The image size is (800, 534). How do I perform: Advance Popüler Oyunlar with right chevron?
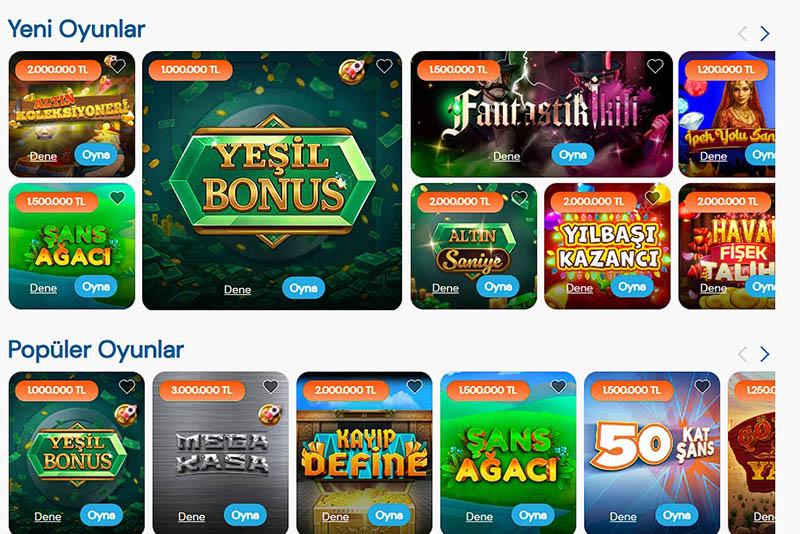764,354
